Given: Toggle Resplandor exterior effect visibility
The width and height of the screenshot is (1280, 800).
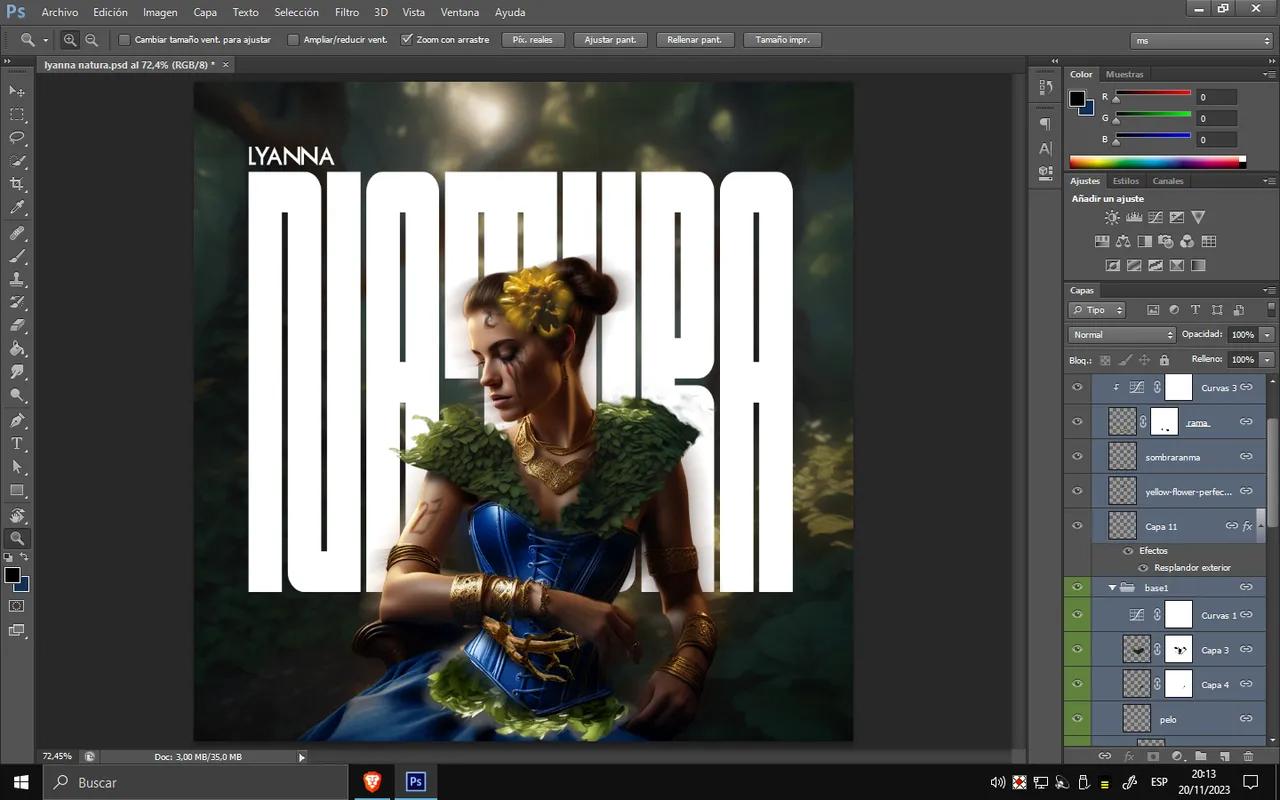Looking at the screenshot, I should (1143, 568).
